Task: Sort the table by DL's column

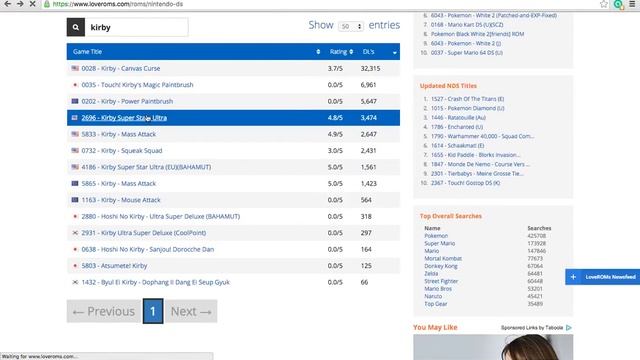Action: (x=379, y=52)
